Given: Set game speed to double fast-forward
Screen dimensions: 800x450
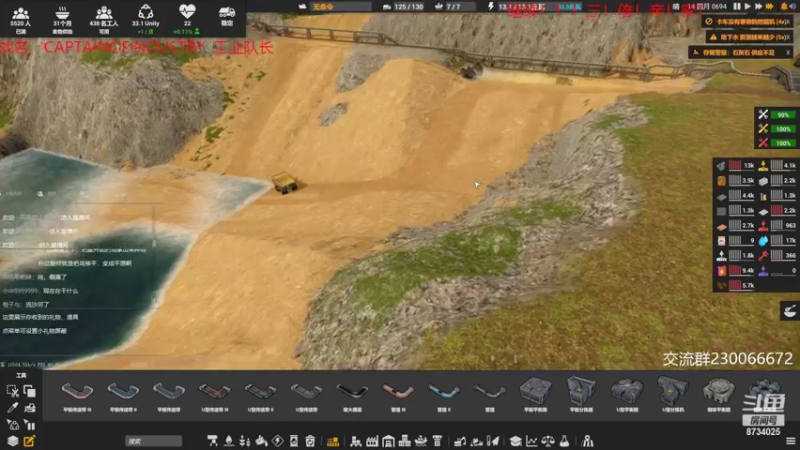Looking at the screenshot, I should tap(758, 7).
